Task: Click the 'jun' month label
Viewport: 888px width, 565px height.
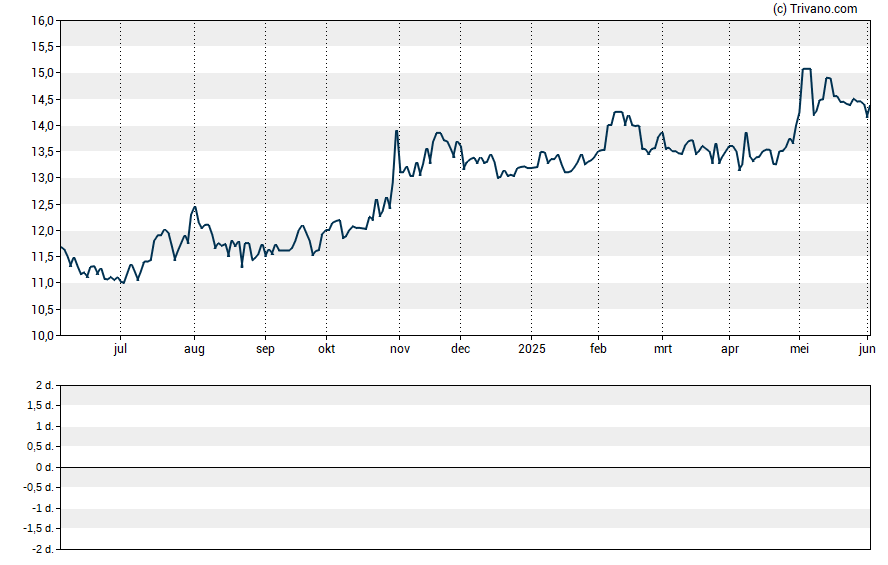Action: point(867,349)
